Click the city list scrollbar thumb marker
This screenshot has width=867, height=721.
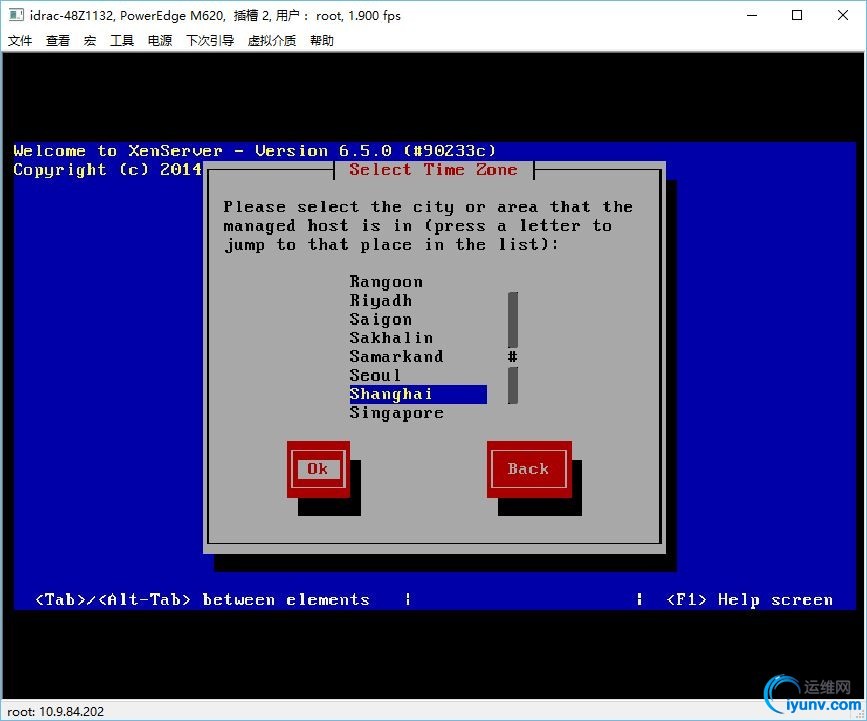click(x=513, y=357)
